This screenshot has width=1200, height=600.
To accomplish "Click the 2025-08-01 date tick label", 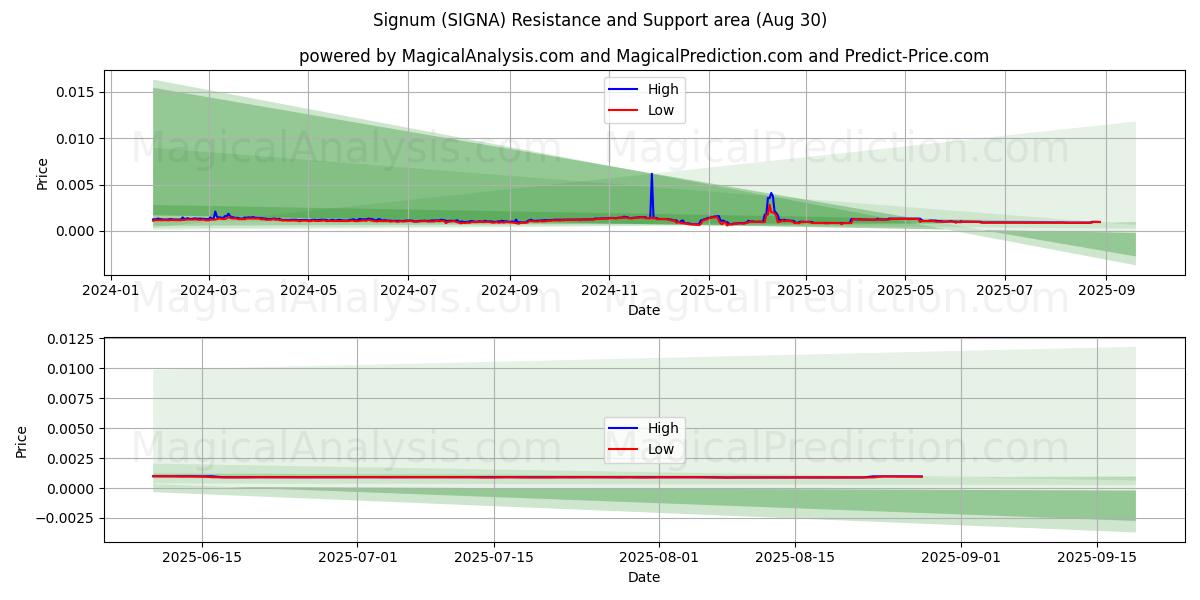I will 658,558.
